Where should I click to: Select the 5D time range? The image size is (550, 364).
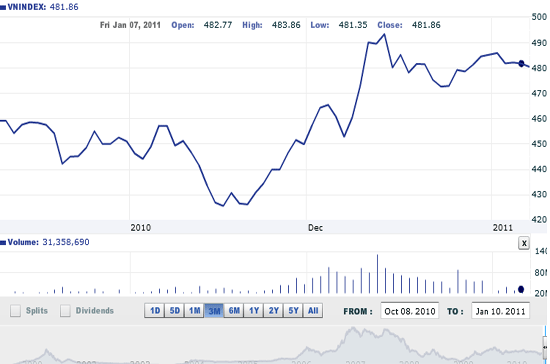174,311
